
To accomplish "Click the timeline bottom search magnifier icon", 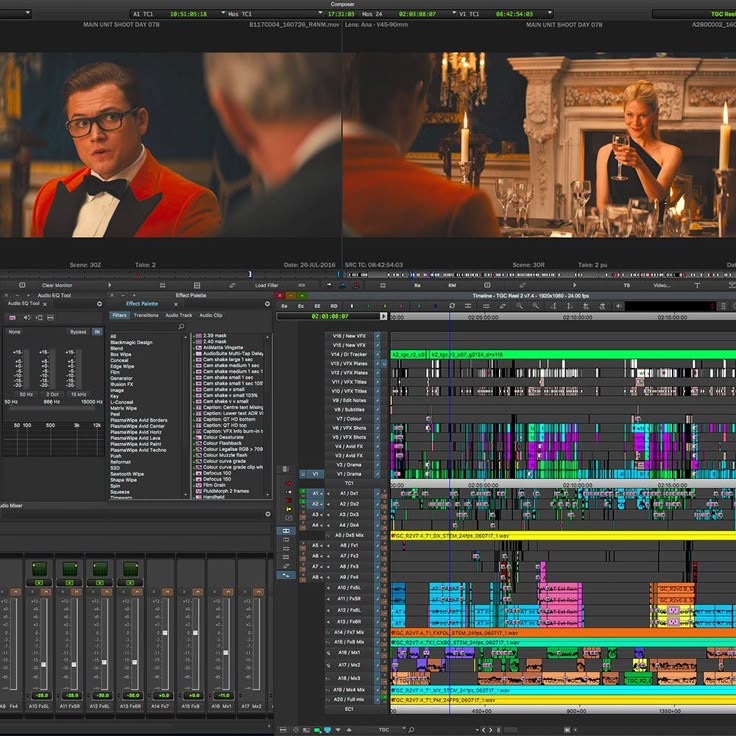I will coord(411,730).
